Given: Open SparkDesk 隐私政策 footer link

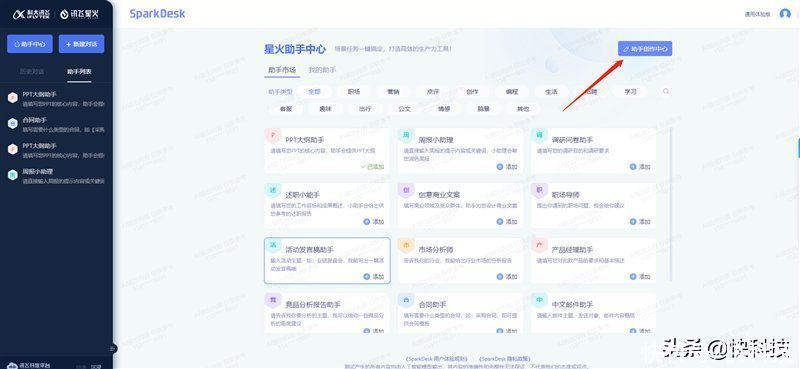Looking at the screenshot, I should tap(505, 359).
